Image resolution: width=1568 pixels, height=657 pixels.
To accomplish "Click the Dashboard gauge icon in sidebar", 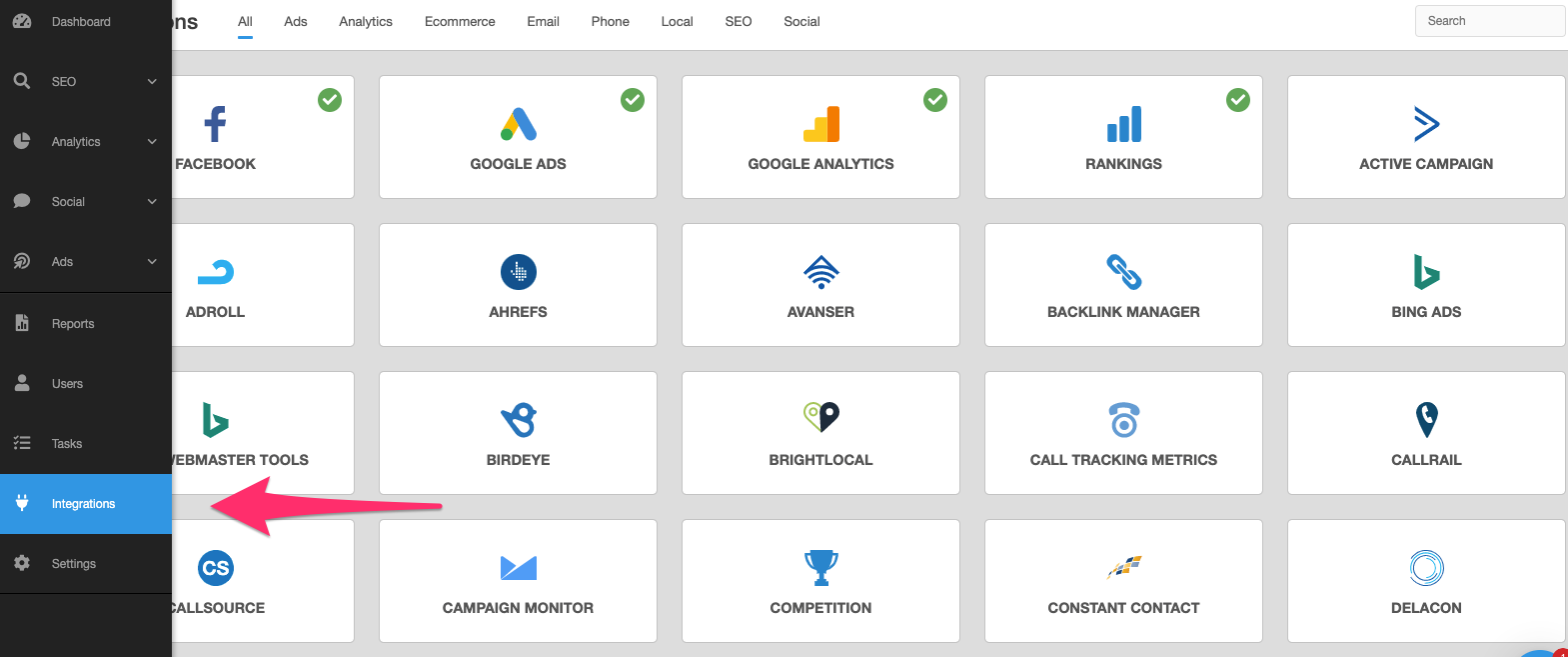I will click(x=22, y=21).
